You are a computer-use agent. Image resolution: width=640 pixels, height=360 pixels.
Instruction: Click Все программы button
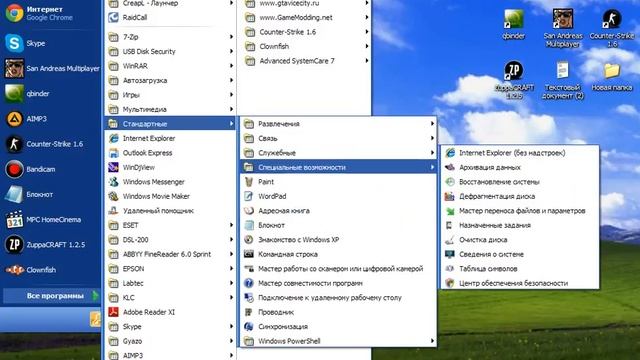click(x=51, y=296)
